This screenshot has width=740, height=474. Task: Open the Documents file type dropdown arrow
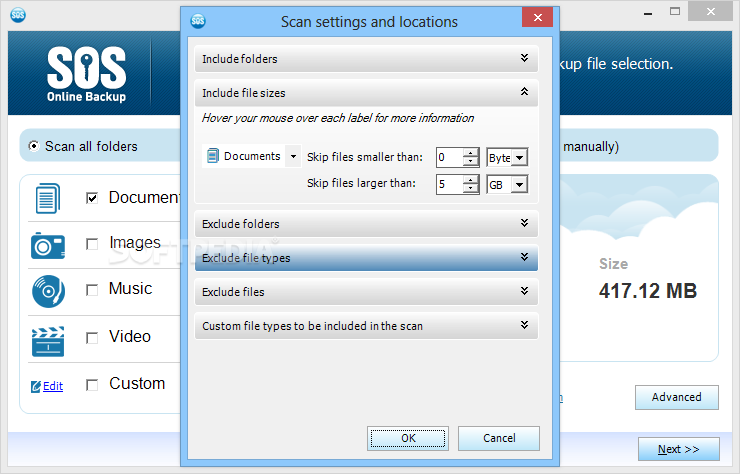tap(293, 156)
